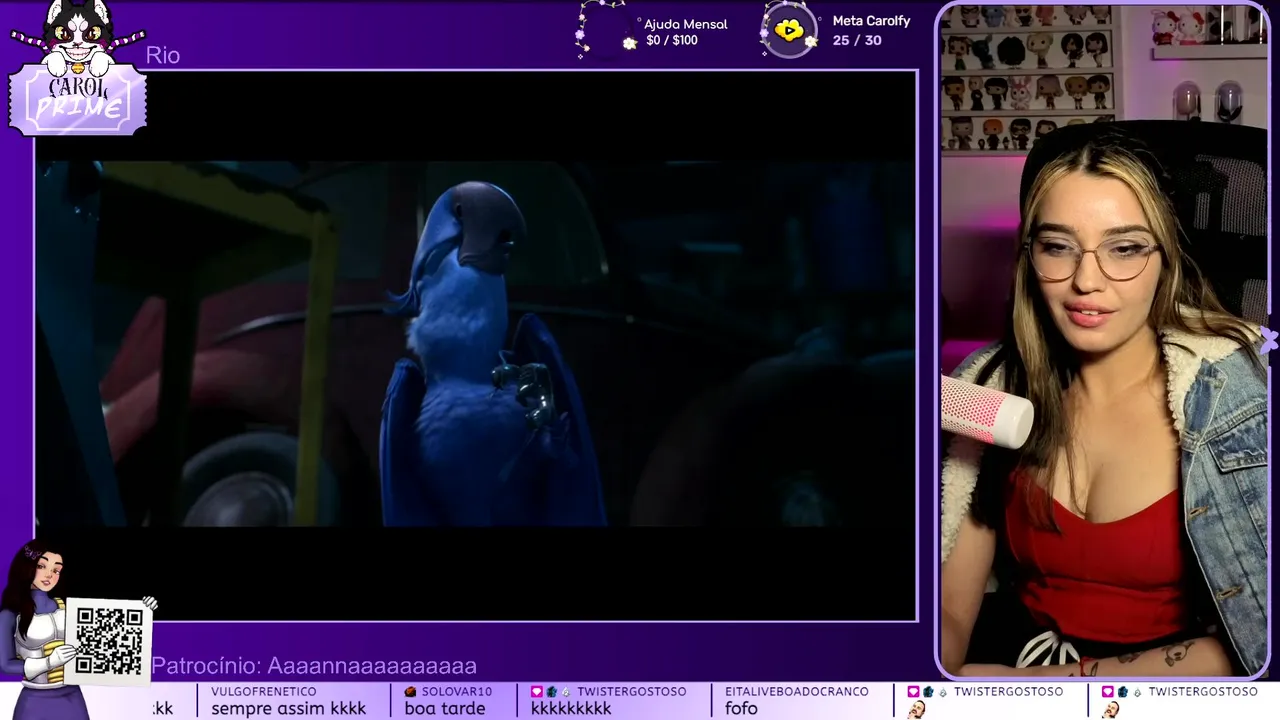This screenshot has height=720, width=1280.
Task: Click the 'Meta Carolfy' goal label
Action: [871, 21]
